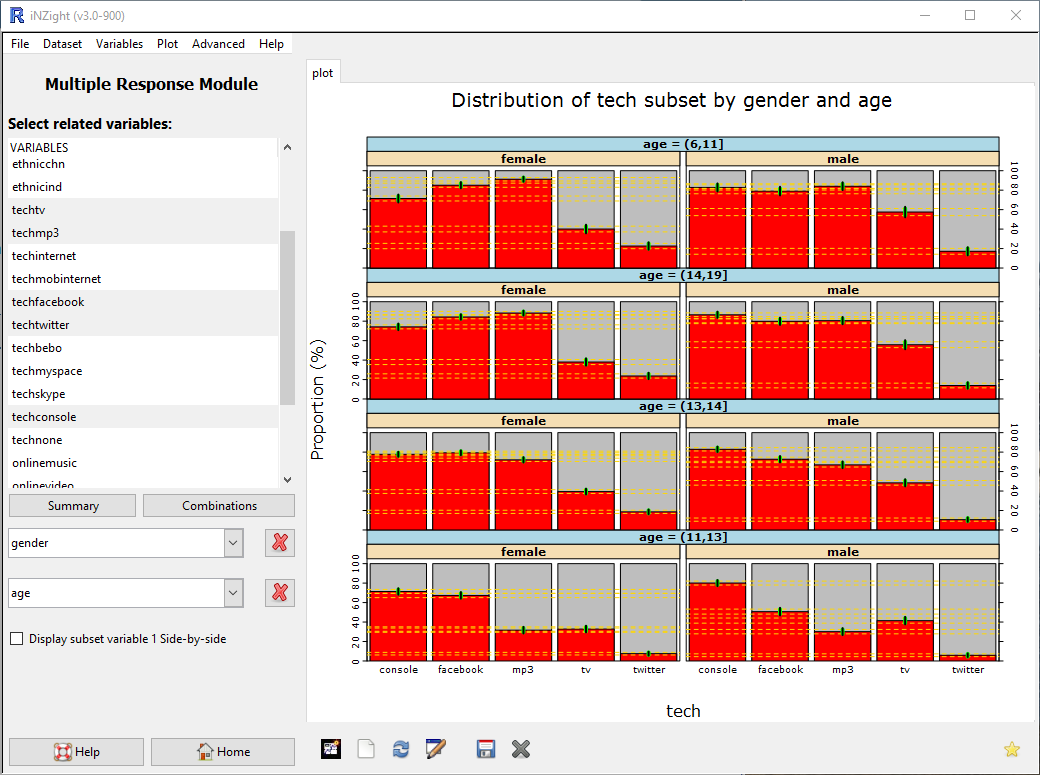Open the Advanced menu
Image resolution: width=1040 pixels, height=775 pixels.
pos(218,43)
